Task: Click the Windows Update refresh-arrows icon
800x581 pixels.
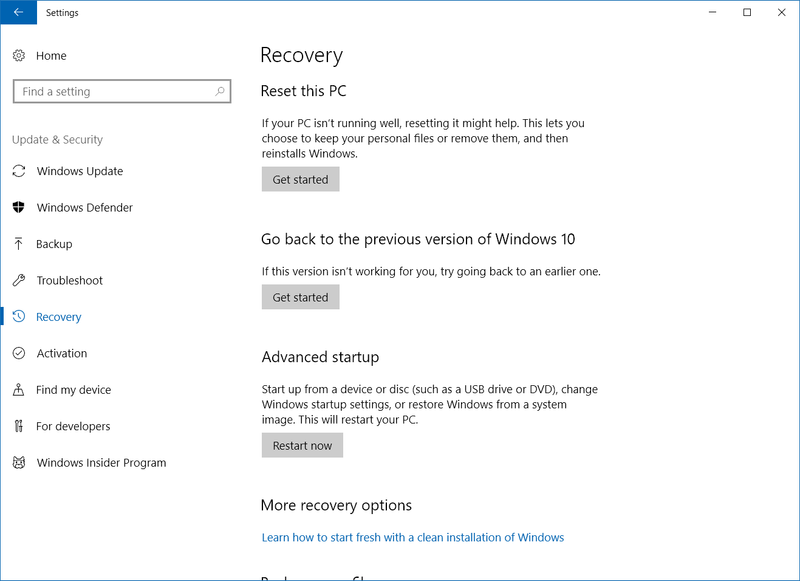Action: point(19,171)
